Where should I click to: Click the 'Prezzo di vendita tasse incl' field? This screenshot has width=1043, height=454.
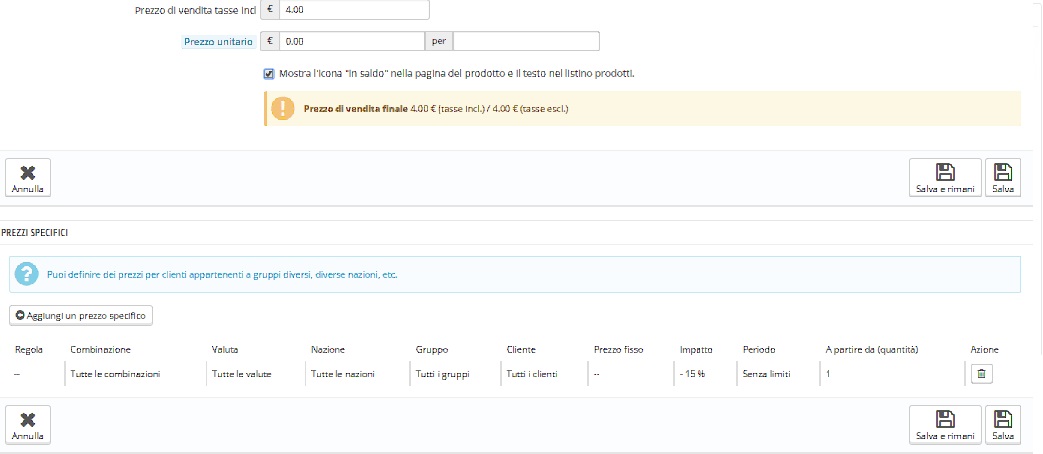click(354, 10)
